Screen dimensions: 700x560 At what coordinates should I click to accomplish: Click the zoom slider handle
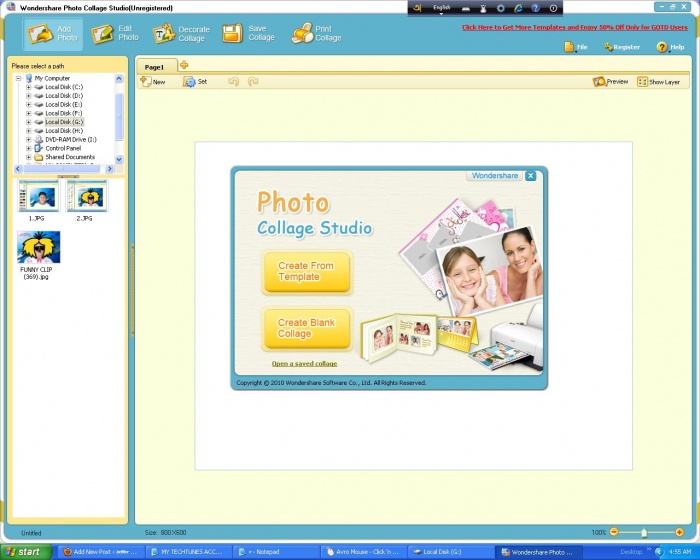coord(644,532)
